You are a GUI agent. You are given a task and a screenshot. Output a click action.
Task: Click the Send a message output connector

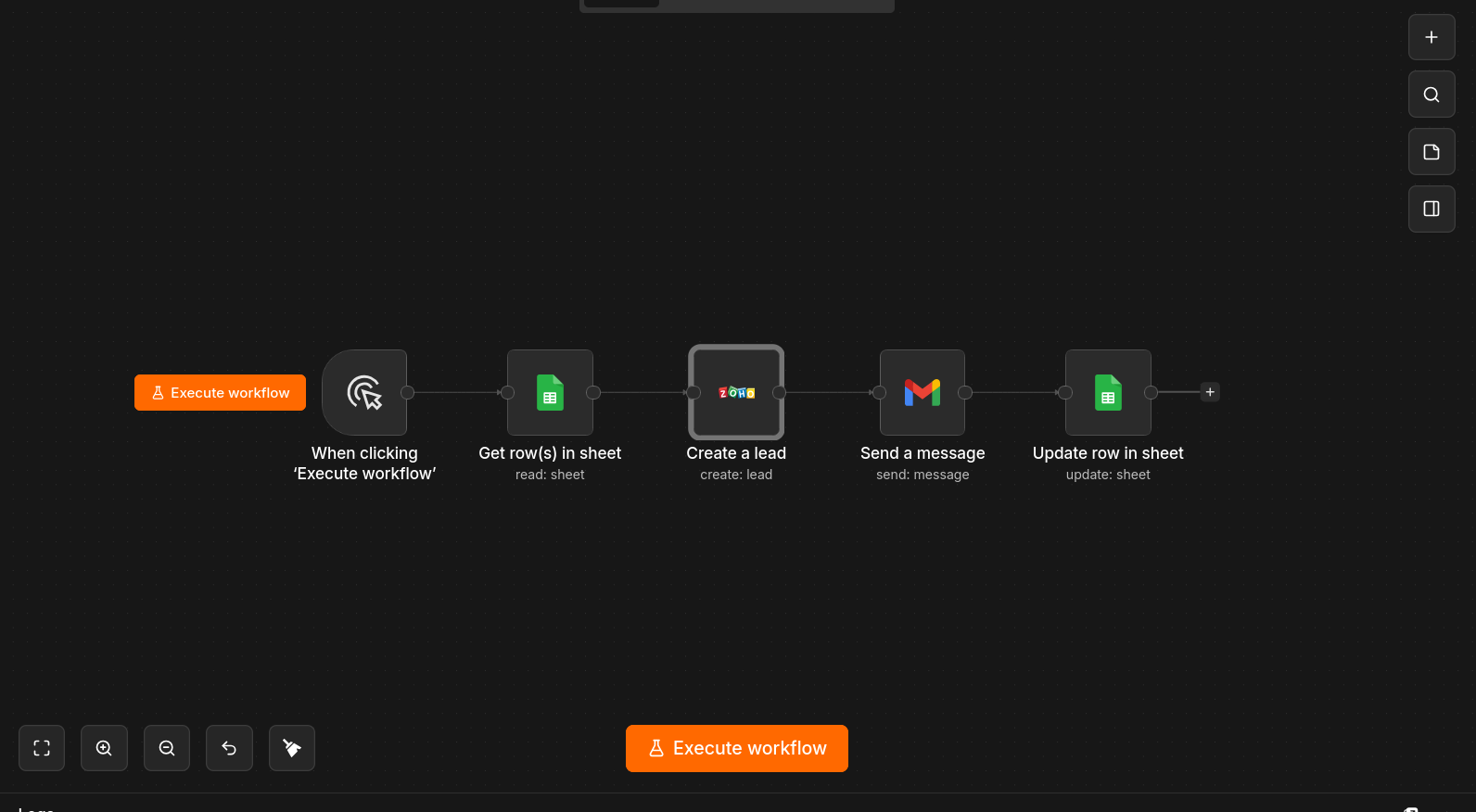click(x=965, y=392)
